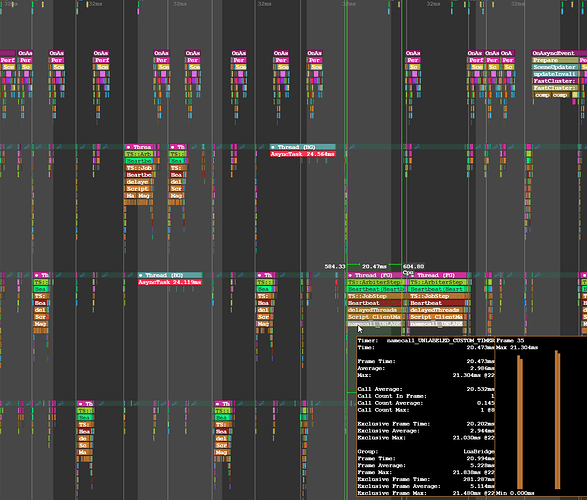Viewport: 587px width, 500px height.
Task: Click the 604.80 range end label
Action: [414, 266]
